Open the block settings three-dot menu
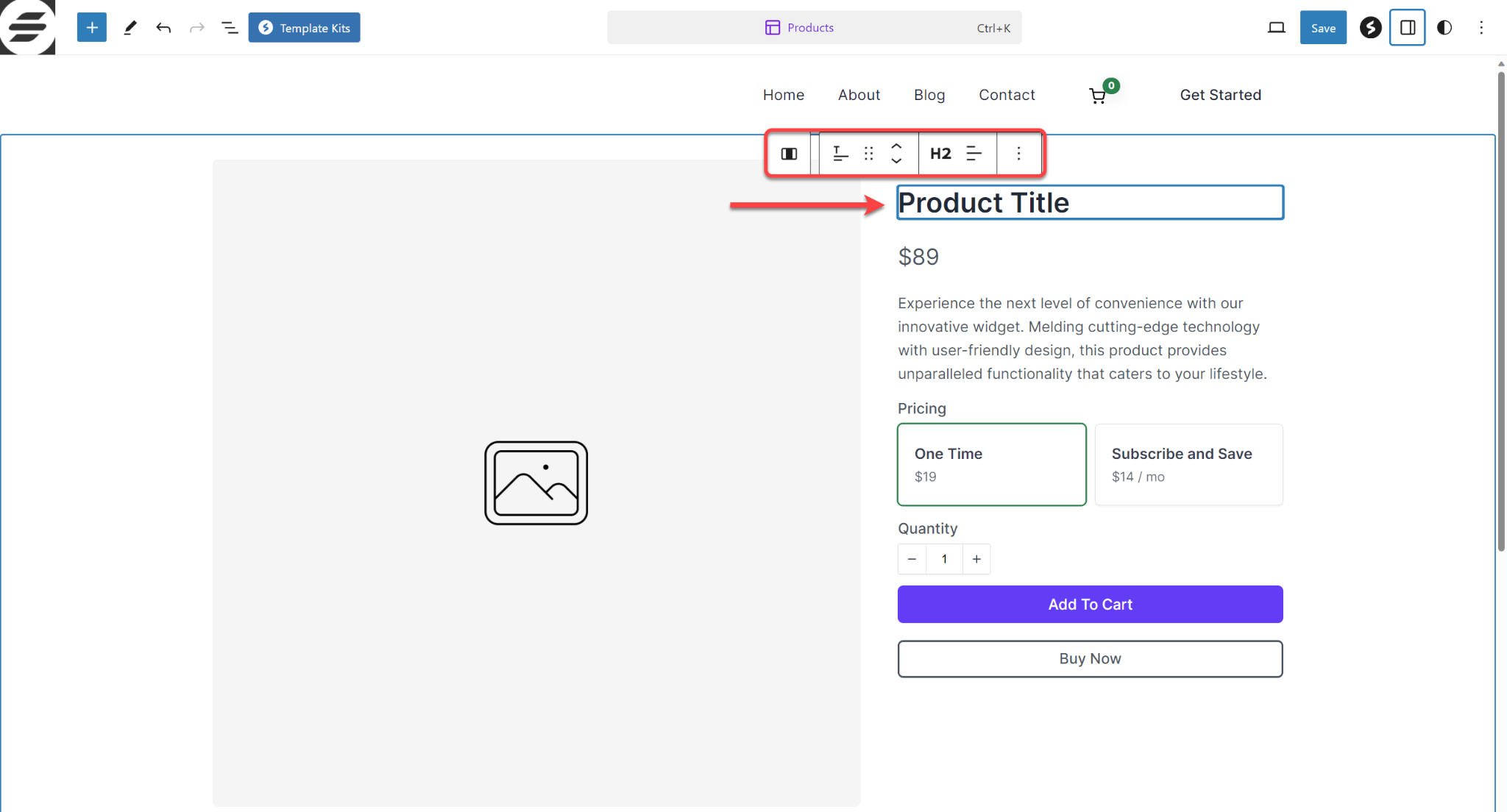Screen dimensions: 1507x812 [1018, 153]
